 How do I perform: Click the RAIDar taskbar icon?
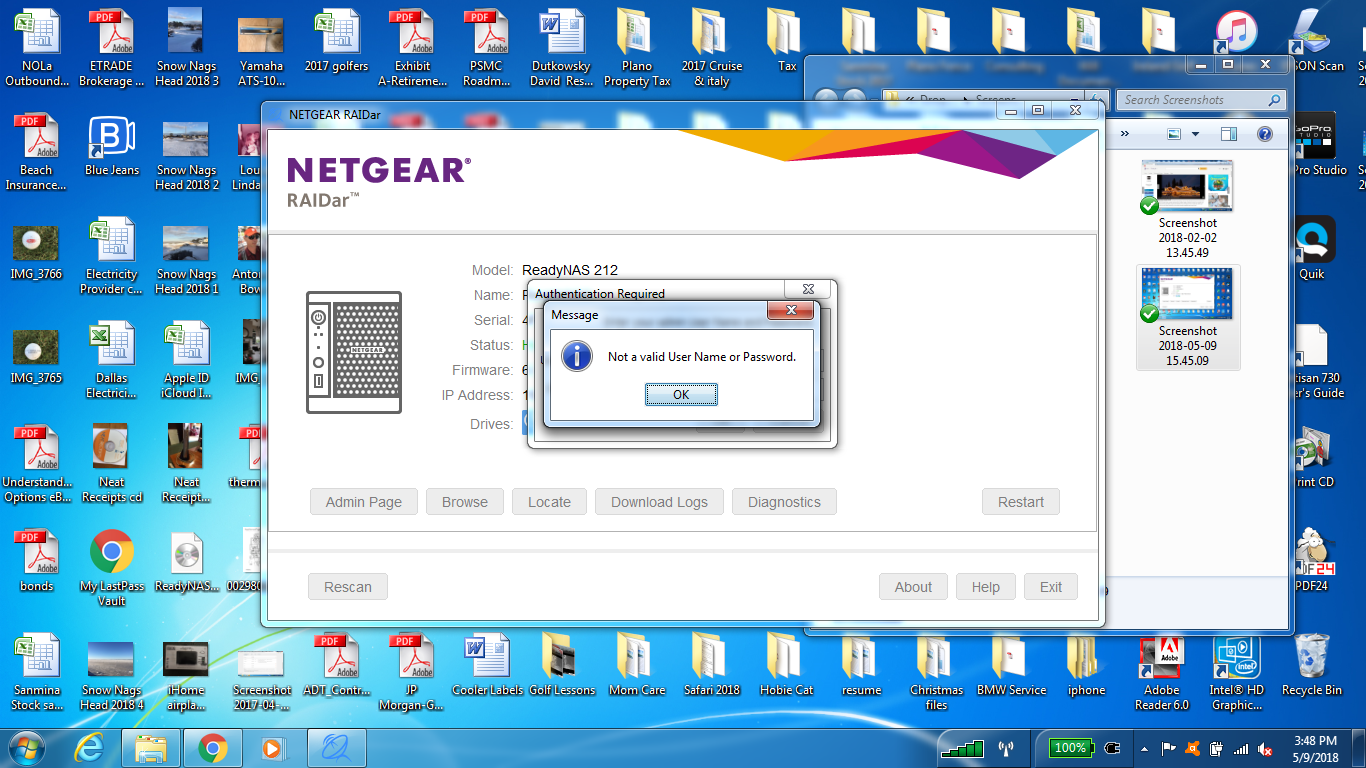click(337, 748)
